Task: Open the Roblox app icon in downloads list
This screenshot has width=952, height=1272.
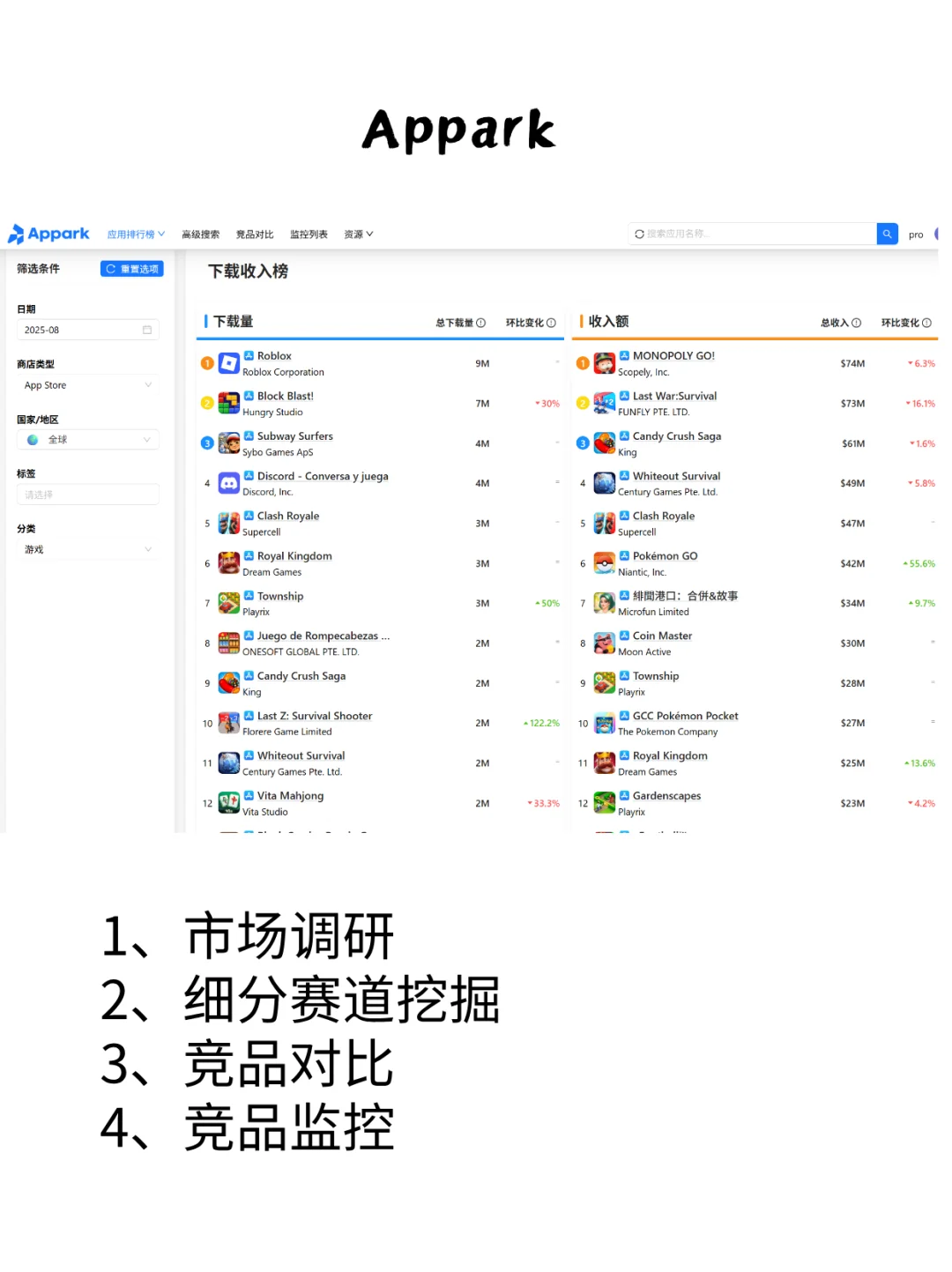Action: [229, 363]
